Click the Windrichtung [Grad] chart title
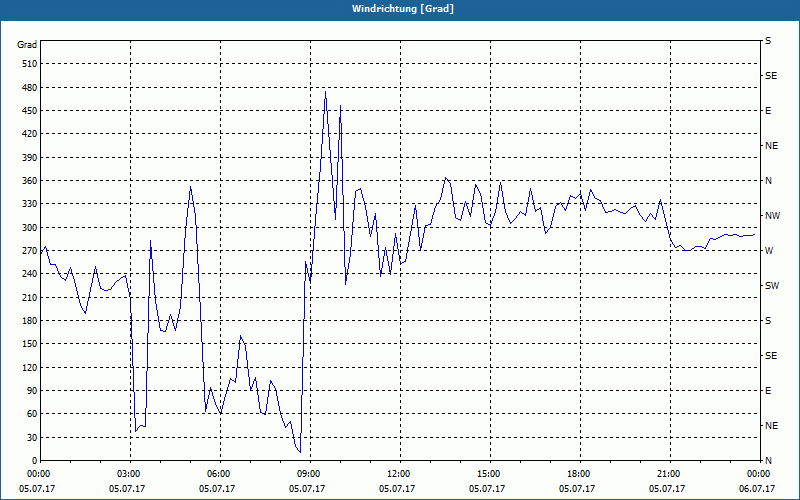The height and width of the screenshot is (500, 800). click(403, 9)
